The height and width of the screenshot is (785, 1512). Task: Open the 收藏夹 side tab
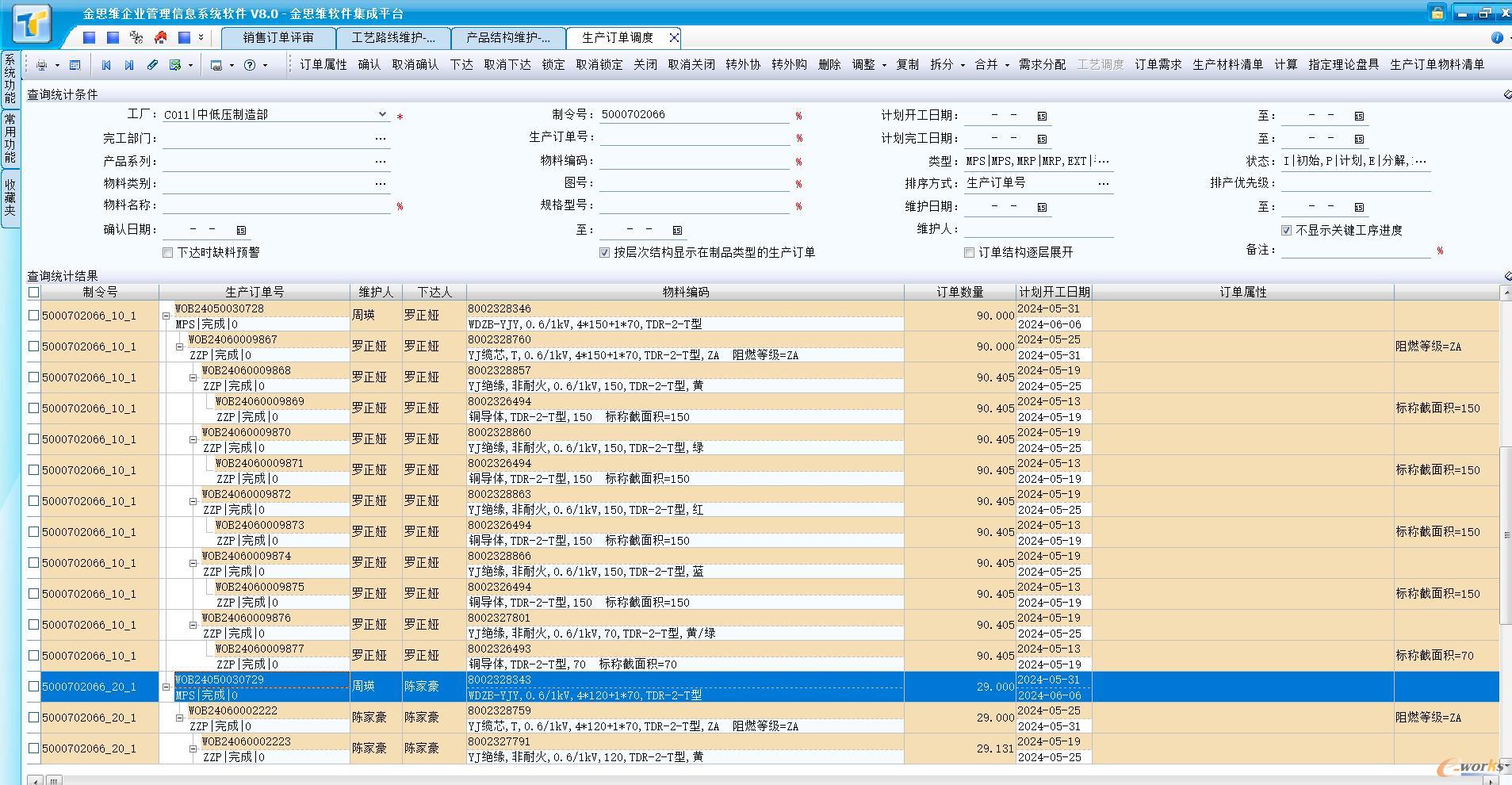[10, 197]
